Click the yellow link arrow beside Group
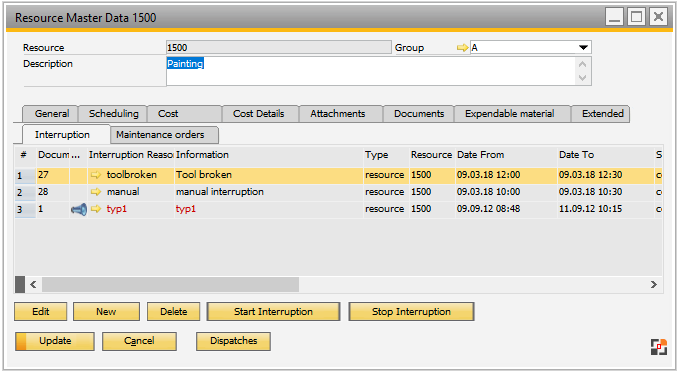This screenshot has width=680, height=374. [462, 48]
